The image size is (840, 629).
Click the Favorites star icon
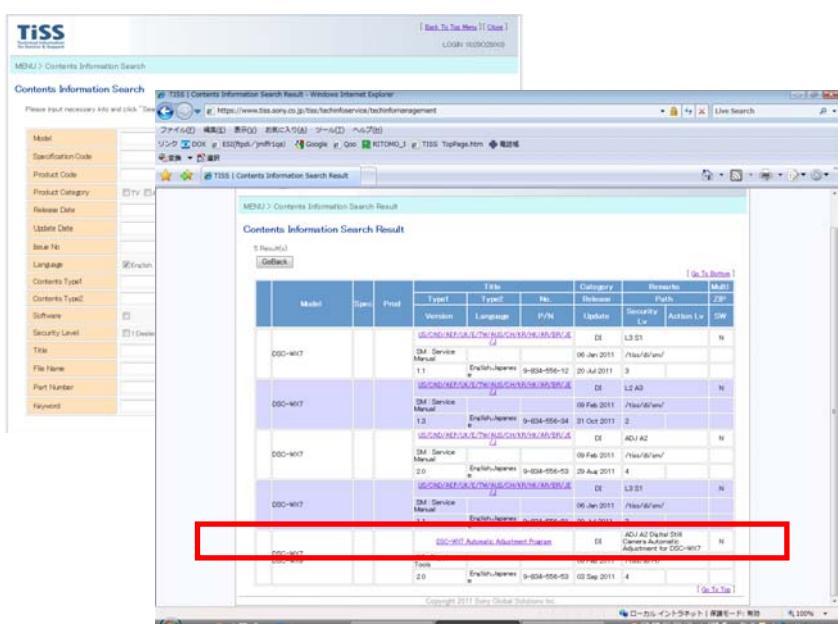tap(168, 174)
